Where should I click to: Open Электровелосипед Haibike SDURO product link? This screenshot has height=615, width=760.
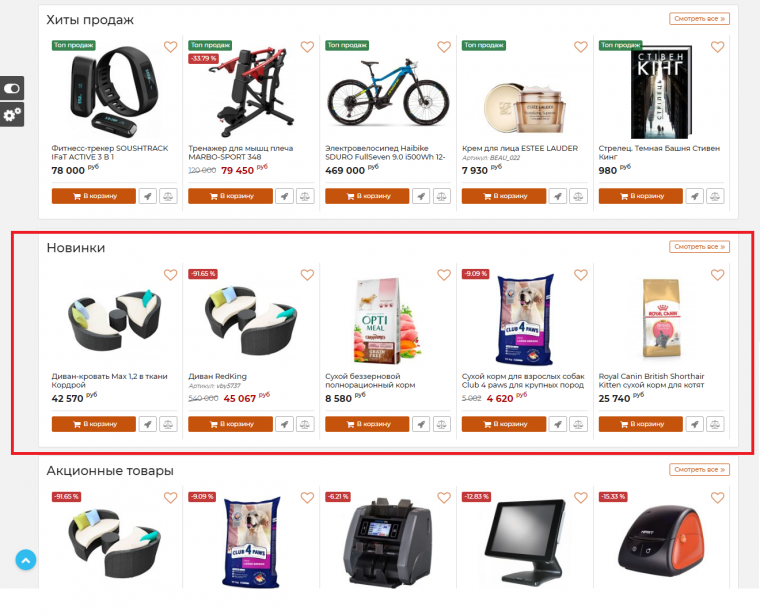[385, 153]
